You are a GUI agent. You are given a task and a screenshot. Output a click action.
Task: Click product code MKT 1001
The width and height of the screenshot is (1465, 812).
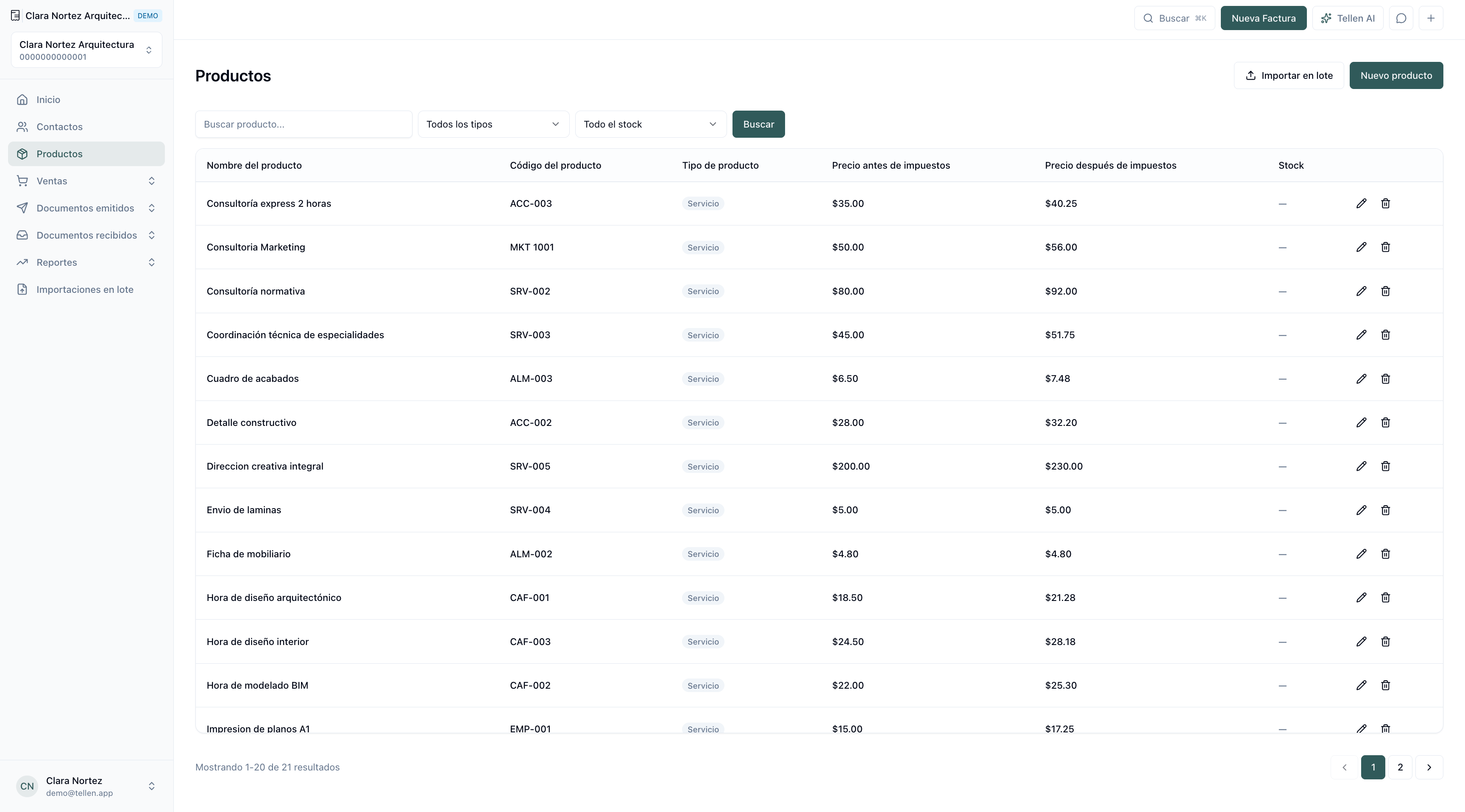pyautogui.click(x=532, y=247)
